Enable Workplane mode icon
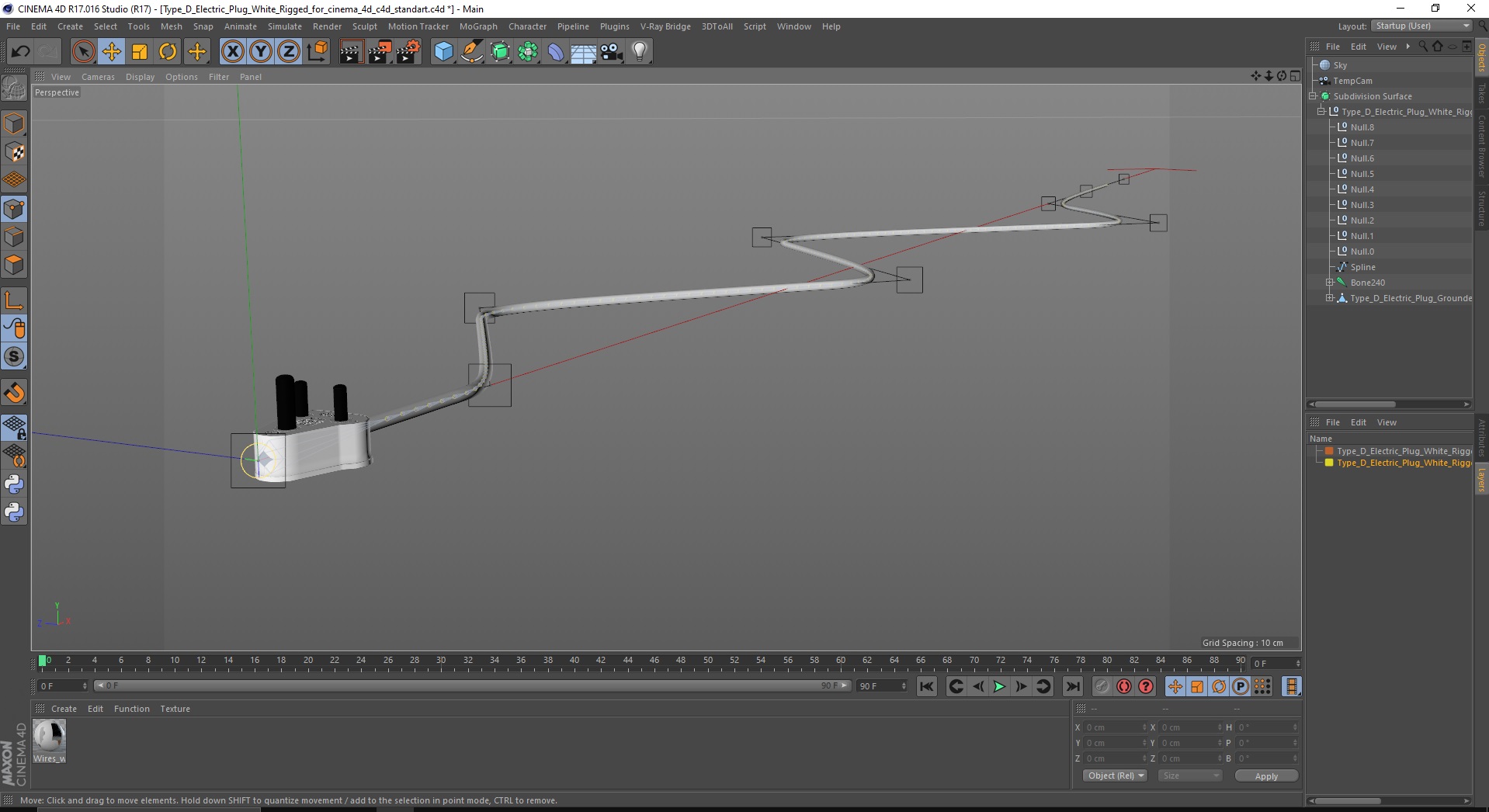The width and height of the screenshot is (1489, 812). click(x=14, y=180)
